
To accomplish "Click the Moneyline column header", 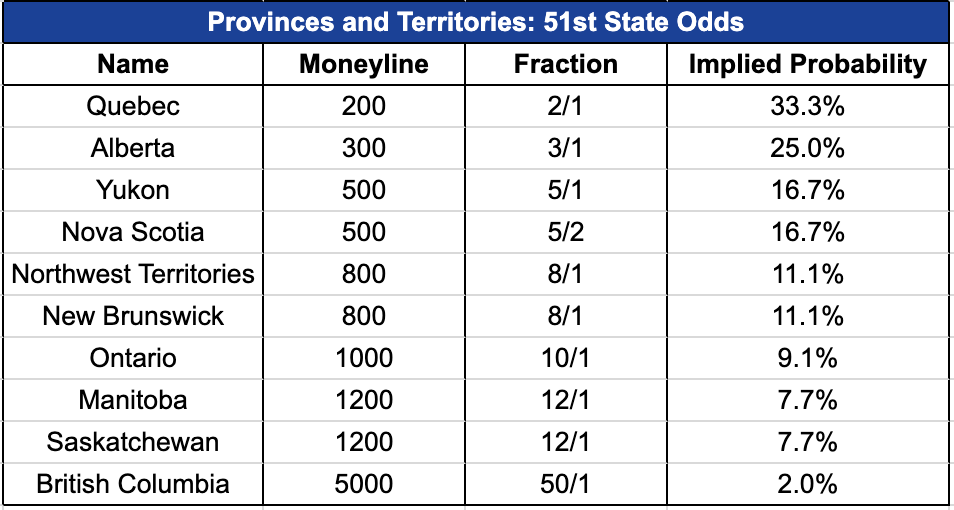I will coord(364,64).
